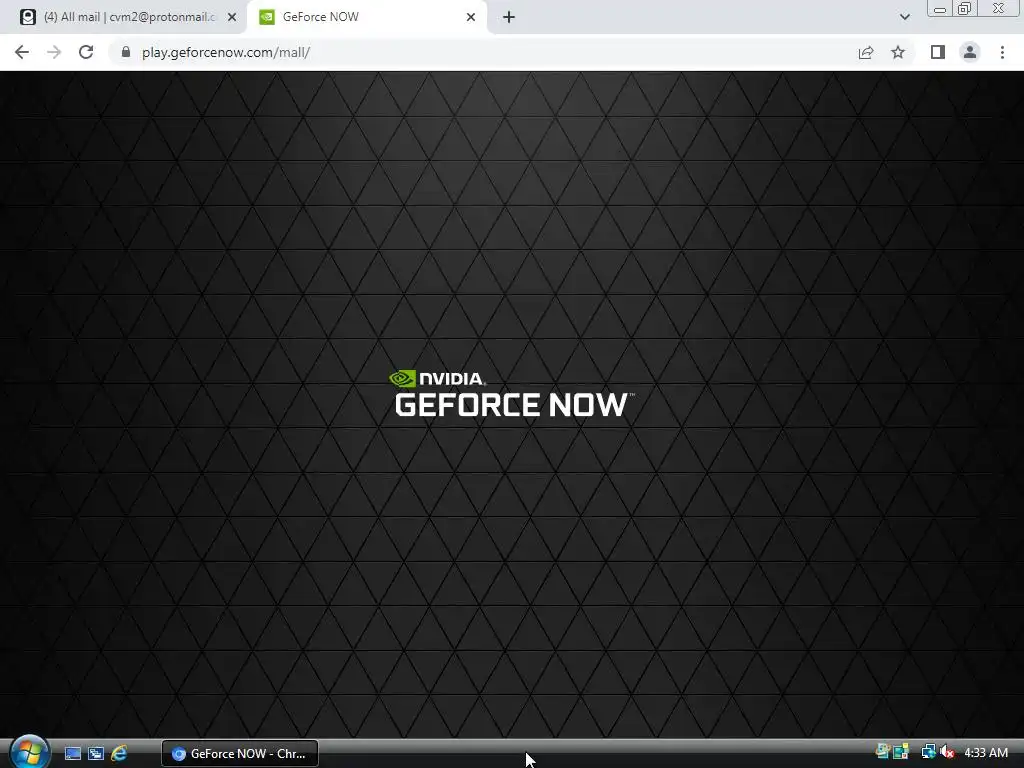Open the Chrome three-dot menu
The height and width of the screenshot is (768, 1024).
(x=1002, y=52)
